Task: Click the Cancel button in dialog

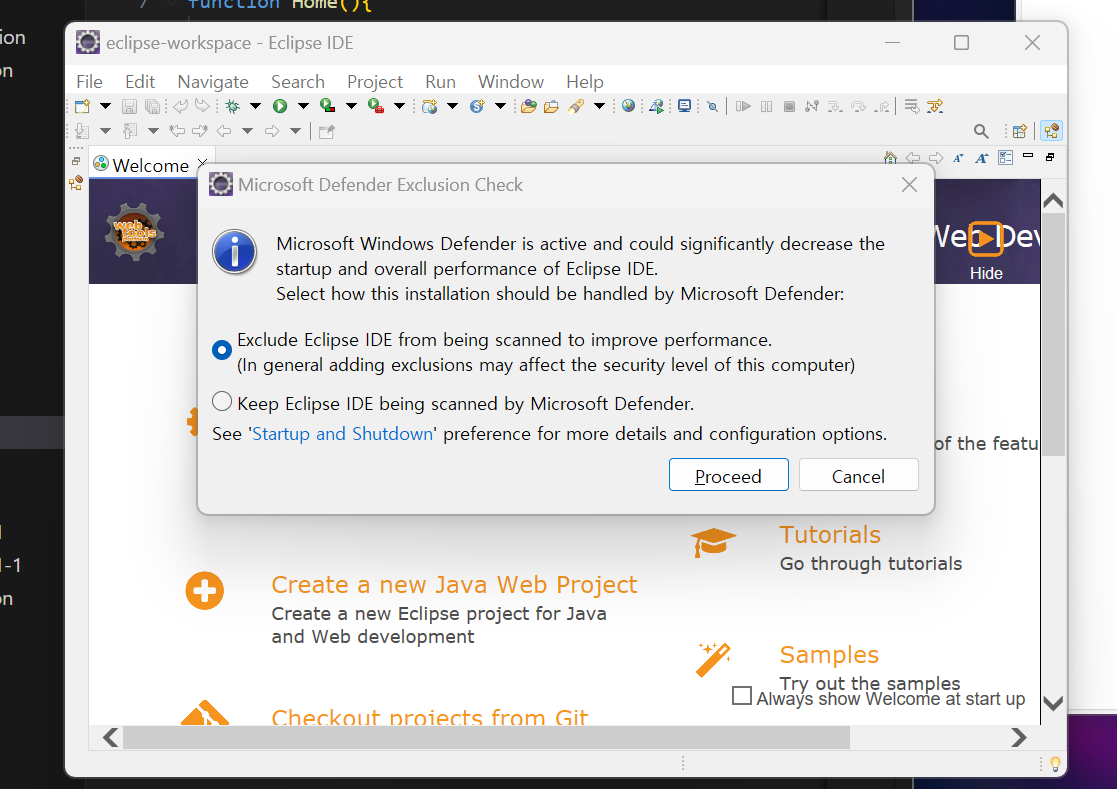Action: pyautogui.click(x=858, y=475)
